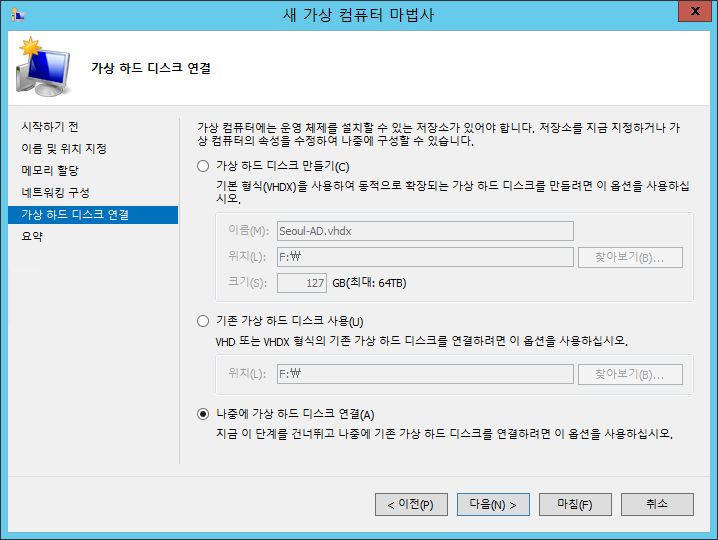Click the existing disk 위치(L) path field

coord(425,374)
